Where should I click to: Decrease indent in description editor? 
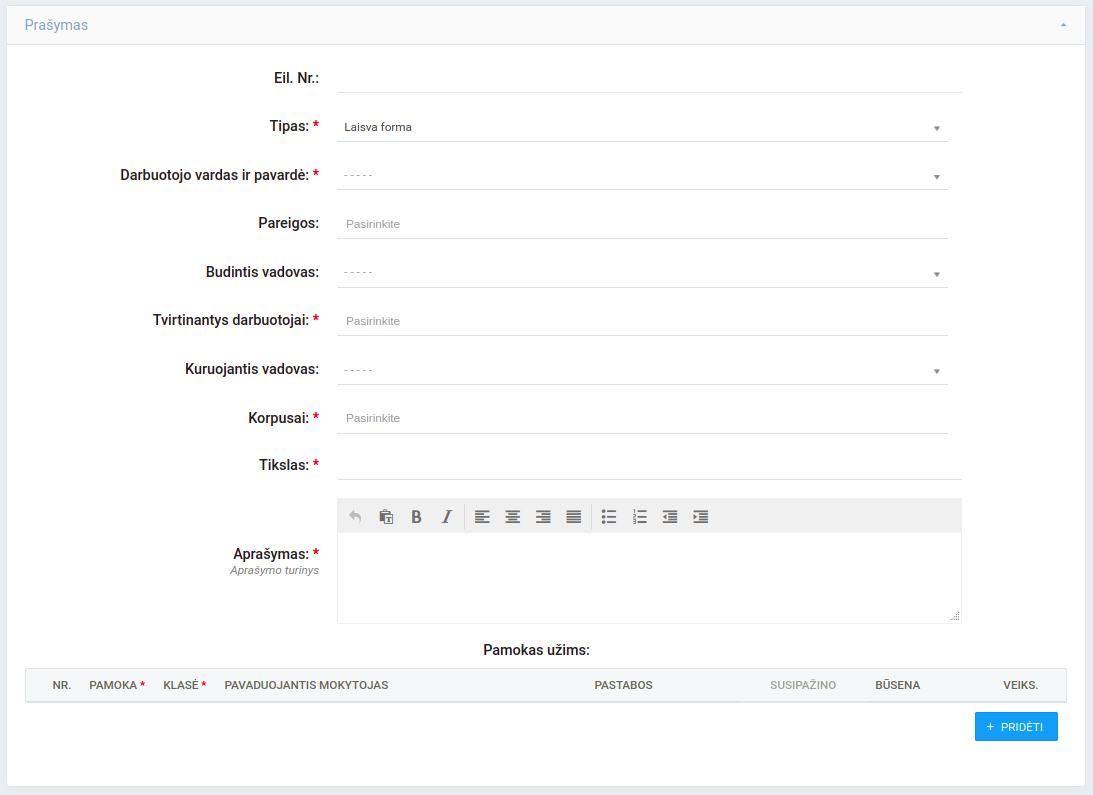[670, 517]
